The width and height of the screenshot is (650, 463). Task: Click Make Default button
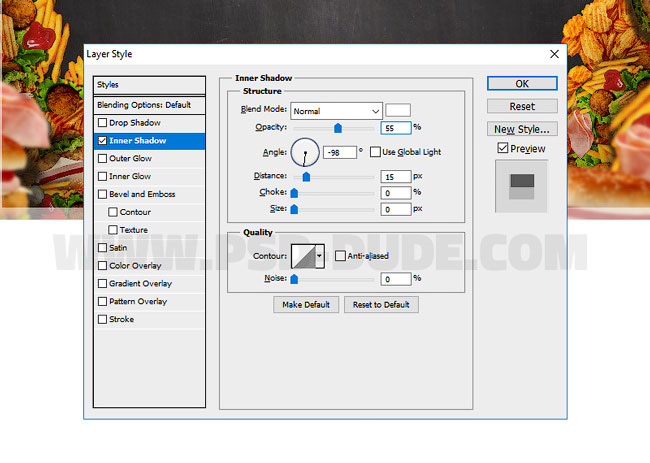[306, 305]
